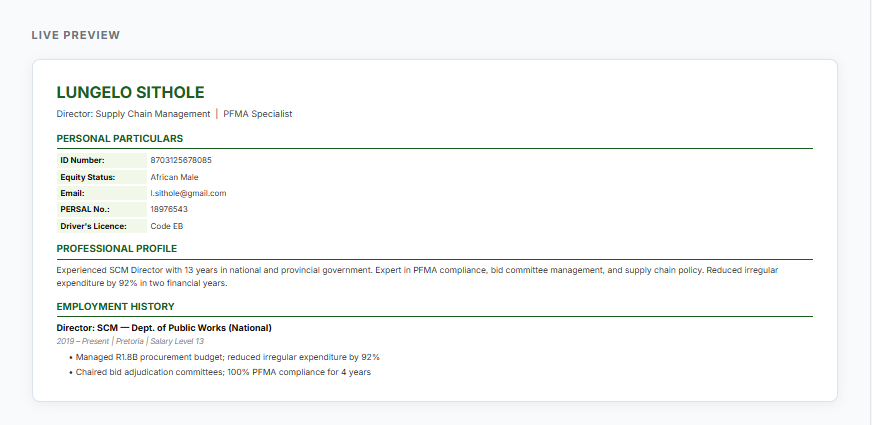Select the Code EB licence value
The height and width of the screenshot is (425, 872).
(x=167, y=226)
